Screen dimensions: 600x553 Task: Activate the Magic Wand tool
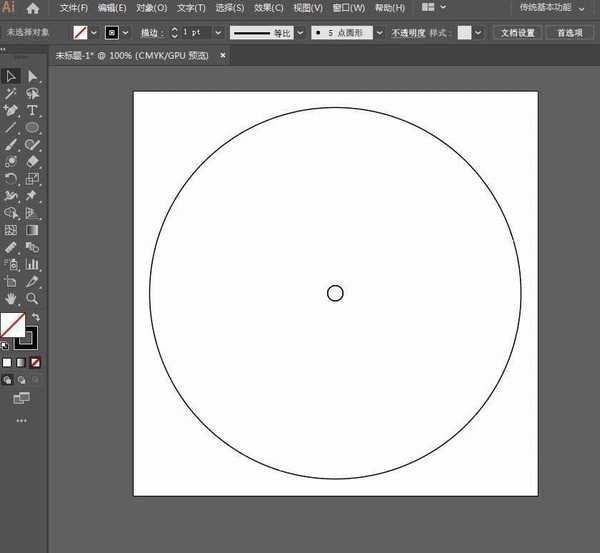[x=11, y=93]
